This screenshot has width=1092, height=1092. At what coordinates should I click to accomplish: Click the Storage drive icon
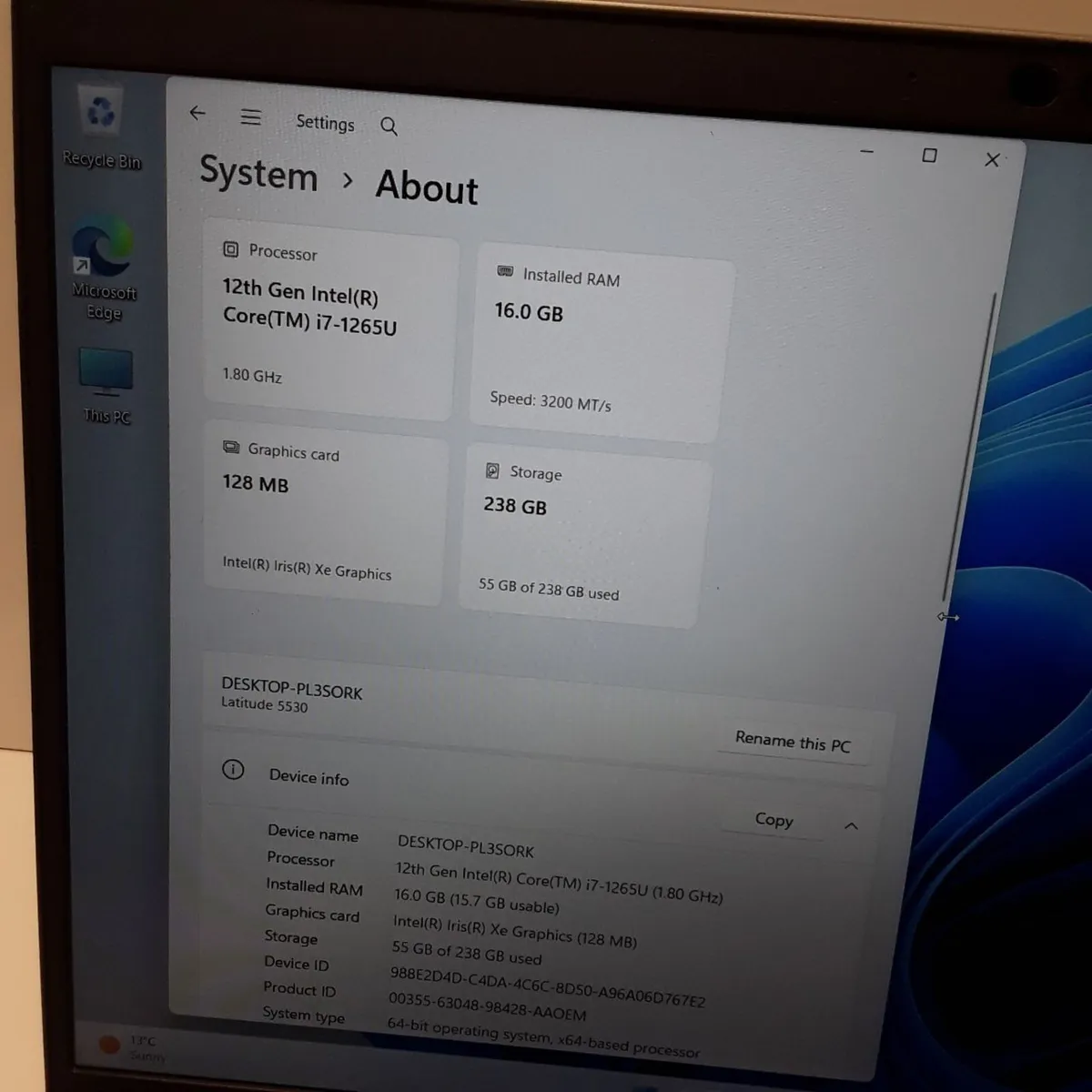pyautogui.click(x=492, y=470)
